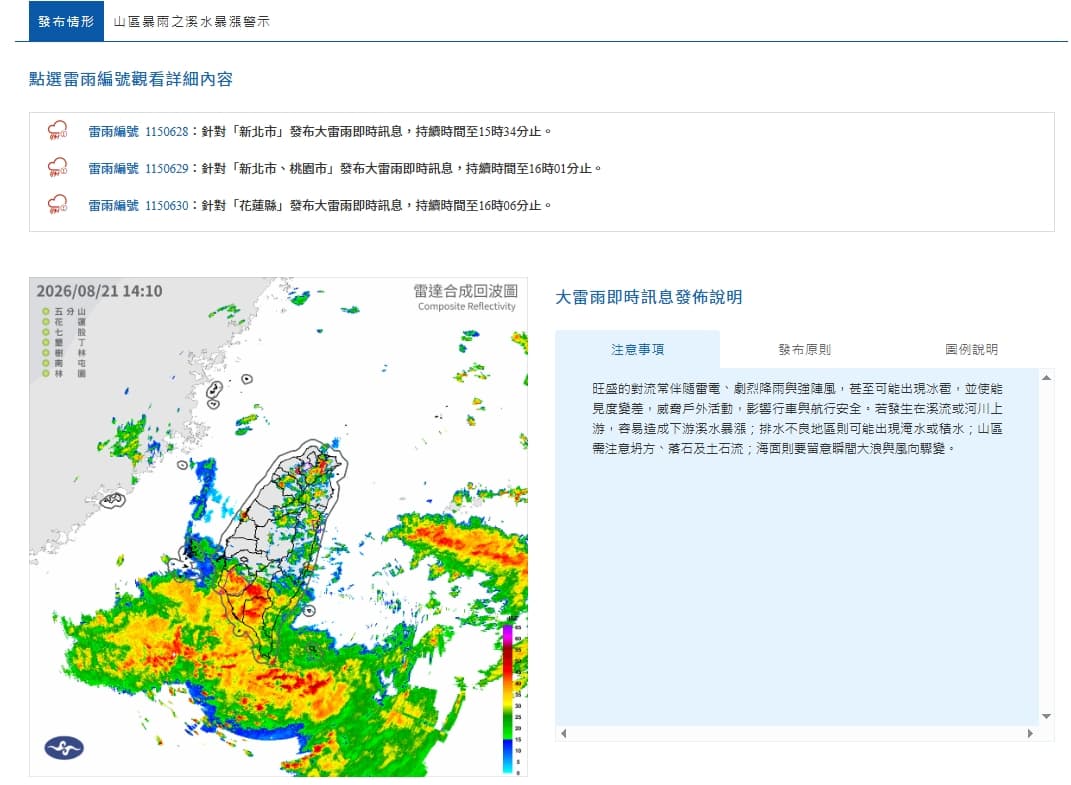Select the 注意事項 tab

(x=637, y=349)
